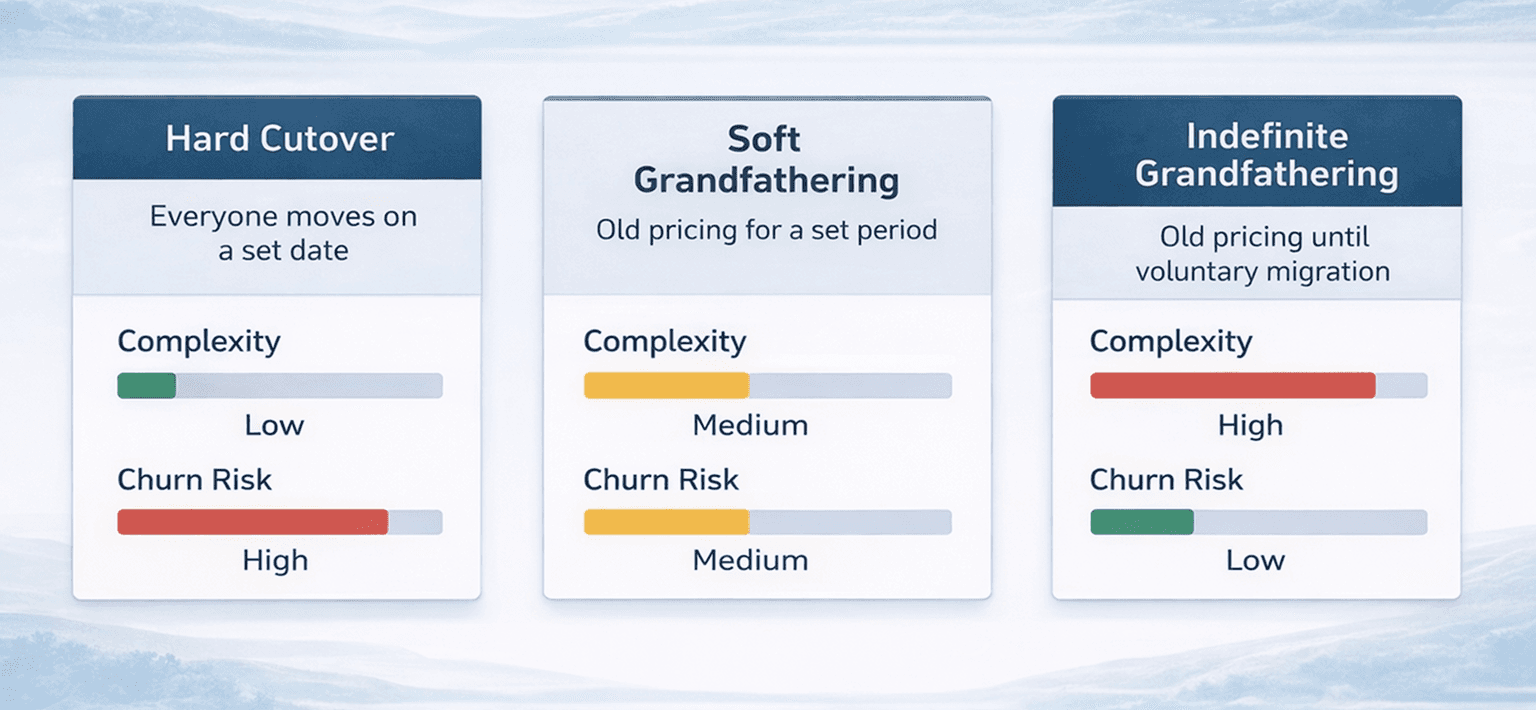
Task: Click the "Low" complexity value under Hard Cutover
Action: click(274, 426)
